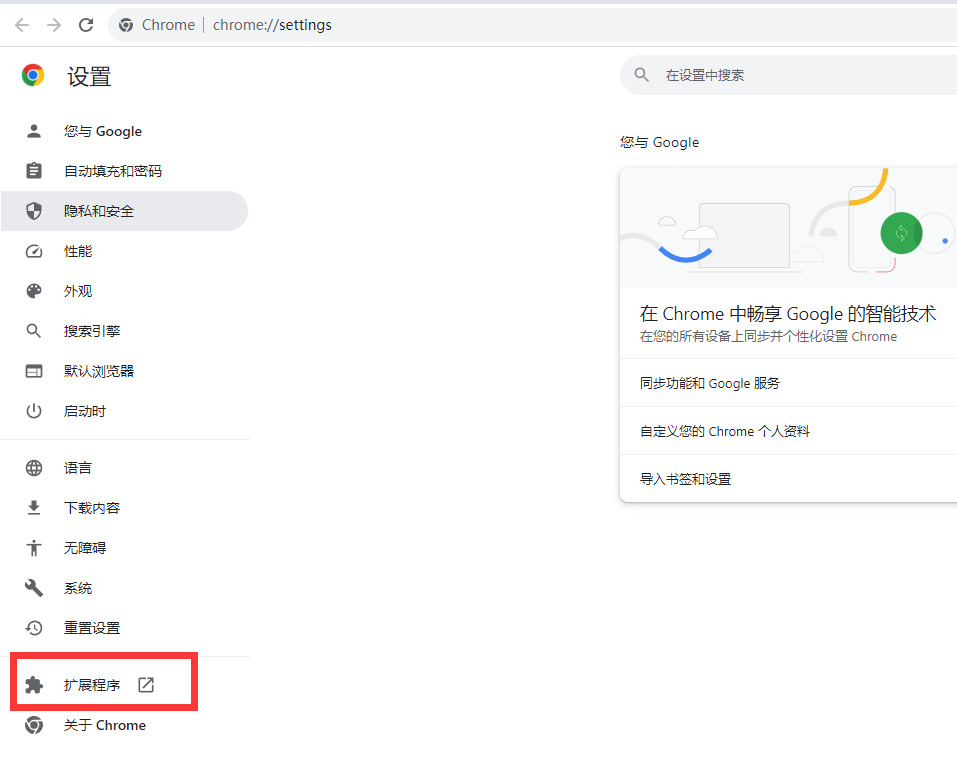957x766 pixels.
Task: Click the power icon for 启动时
Action: pos(34,411)
